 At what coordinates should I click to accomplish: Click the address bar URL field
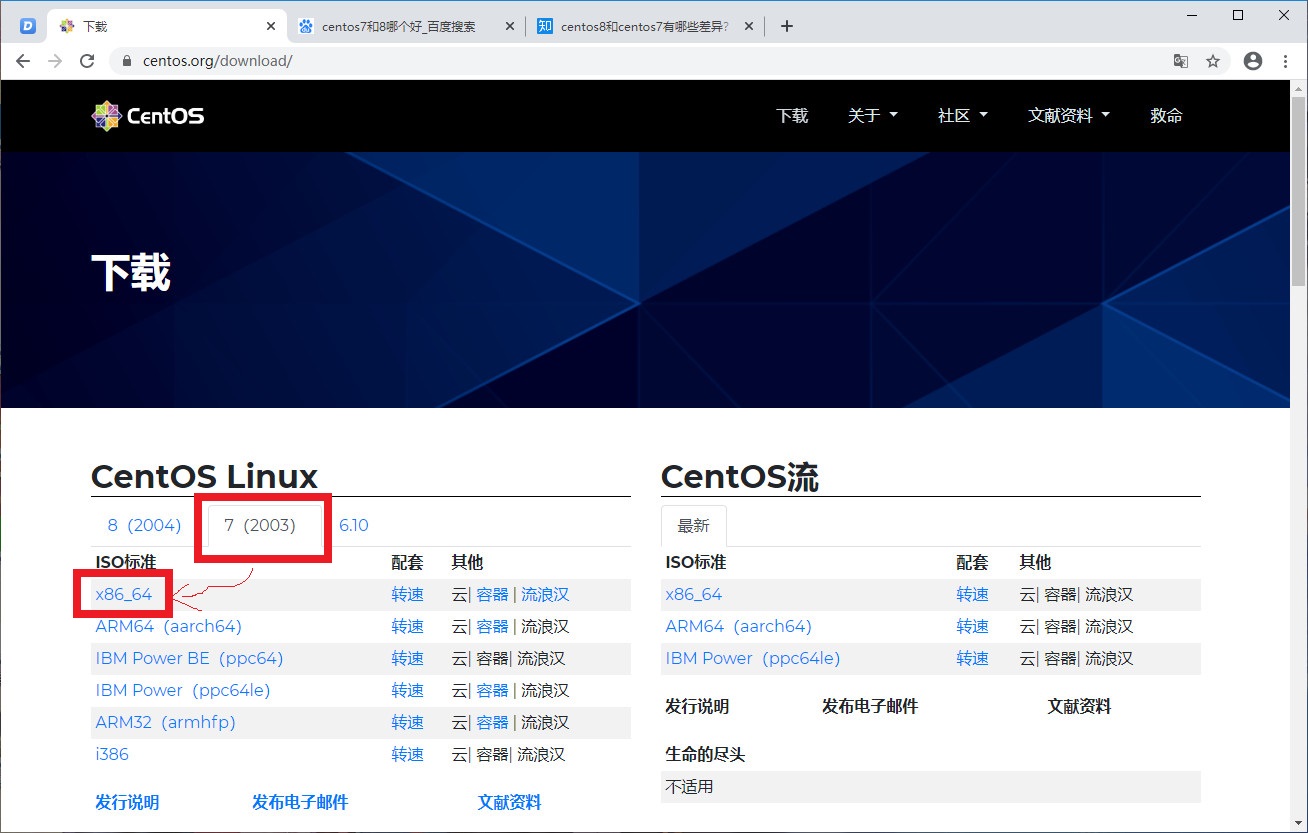coord(640,61)
